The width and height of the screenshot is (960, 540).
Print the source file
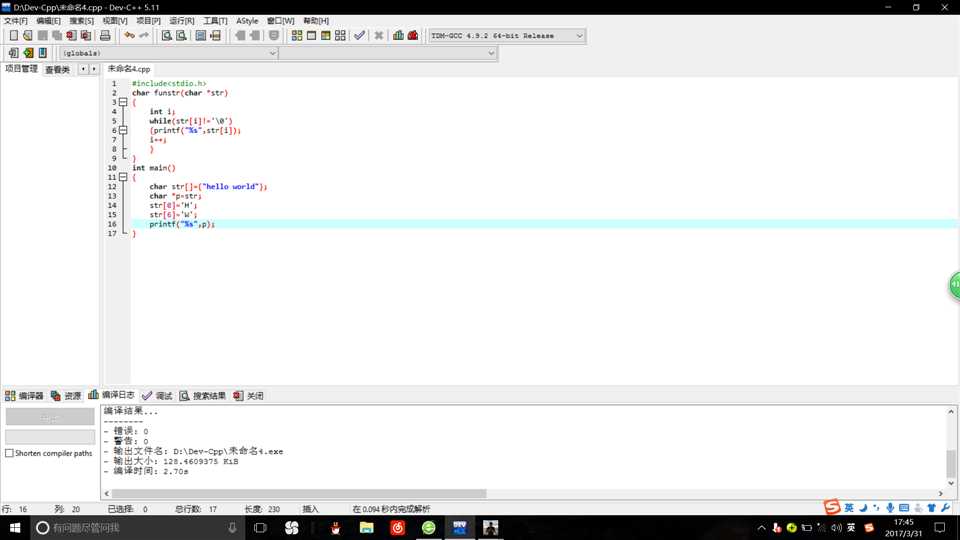(105, 36)
